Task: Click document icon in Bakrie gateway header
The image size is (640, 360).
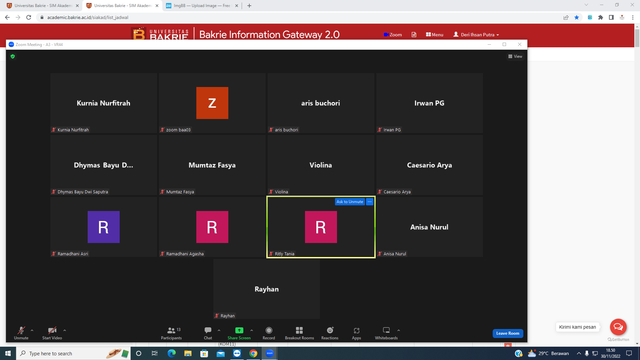Action: coord(414,35)
